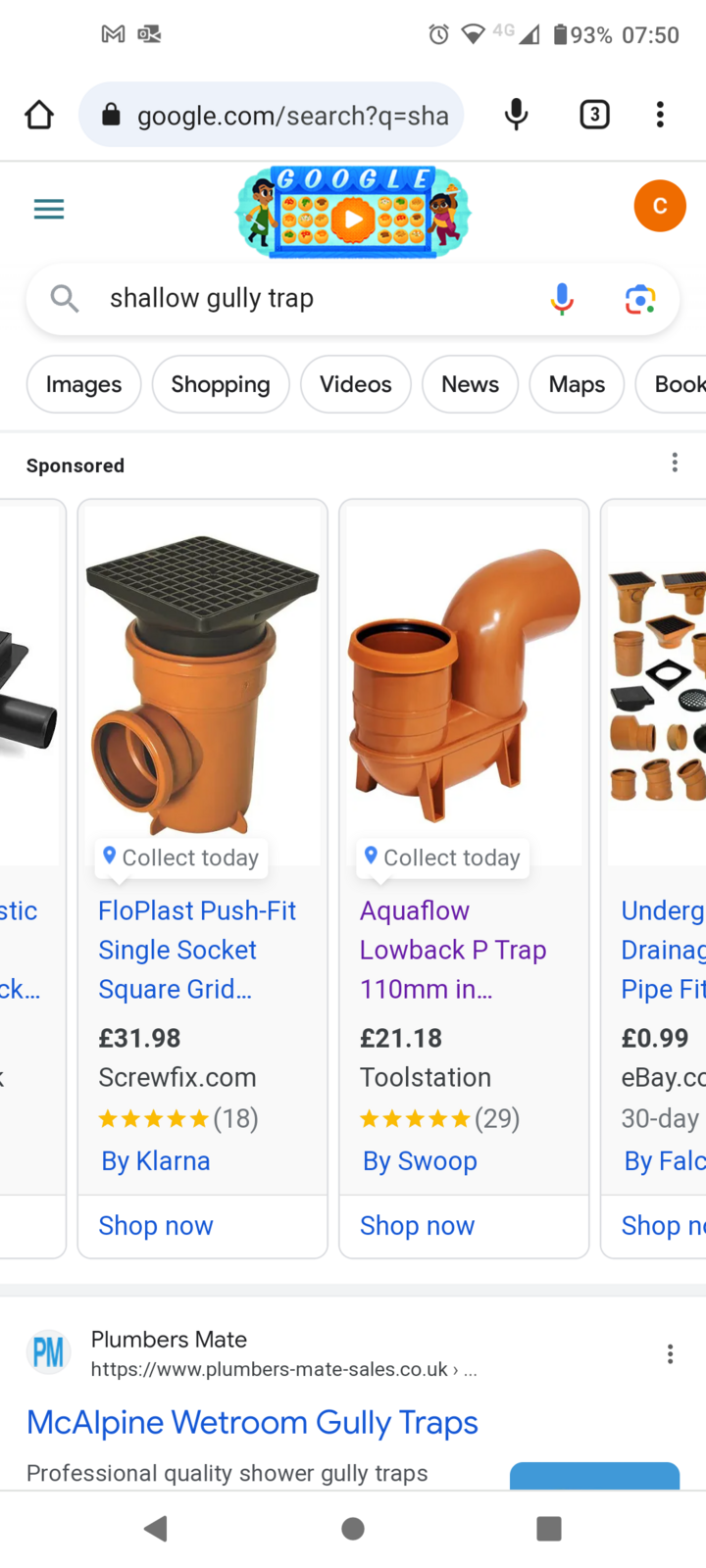Select the FloPlast Push-Fit product title
This screenshot has height=1568, width=706.
pyautogui.click(x=196, y=950)
